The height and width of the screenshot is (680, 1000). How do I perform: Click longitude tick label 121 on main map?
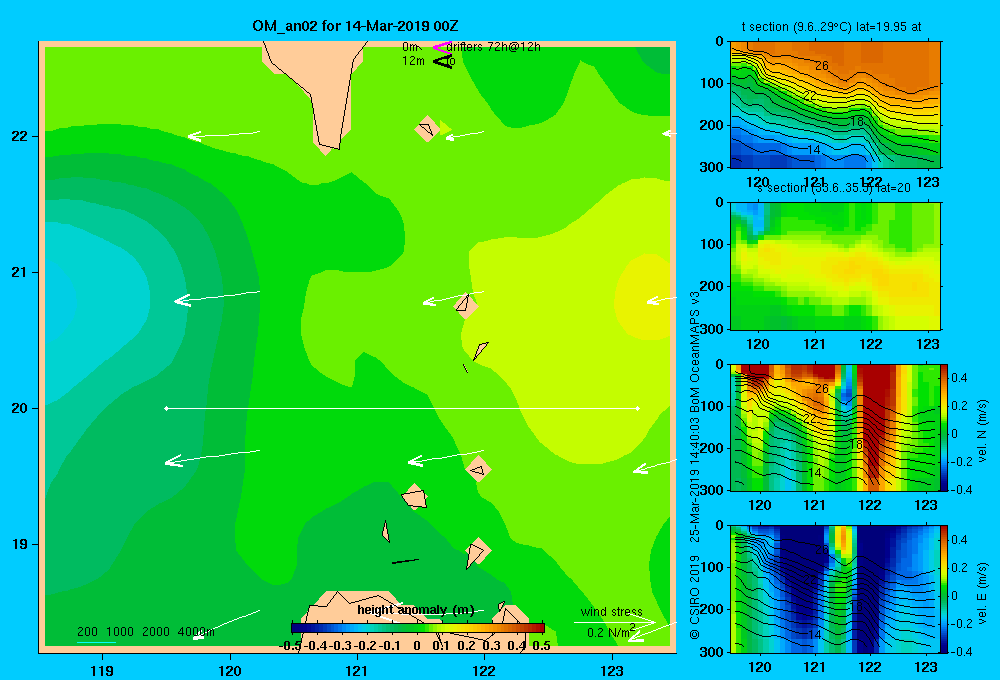point(357,671)
